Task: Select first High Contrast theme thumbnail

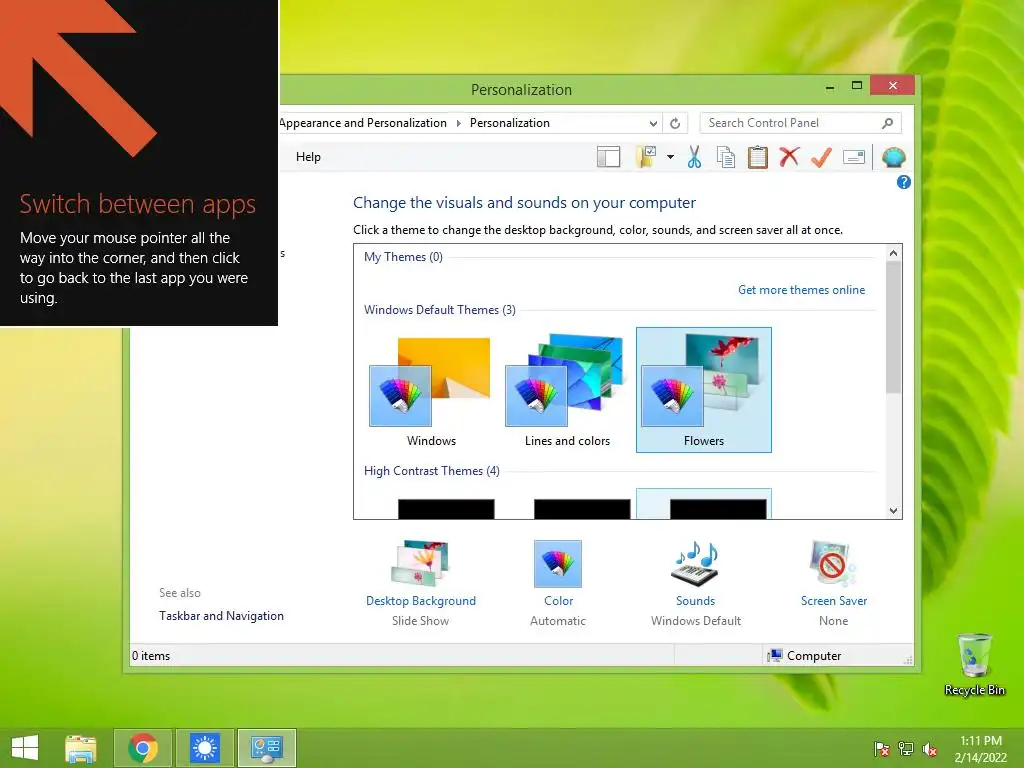Action: coord(446,509)
